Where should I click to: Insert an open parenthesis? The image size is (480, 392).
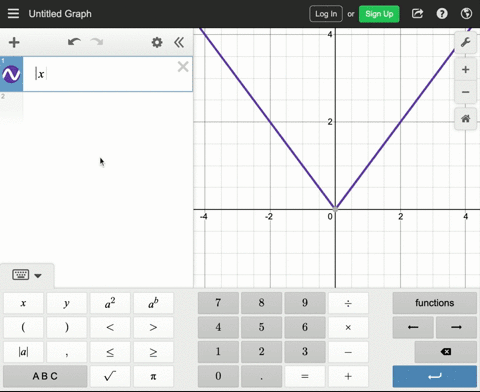tap(23, 327)
